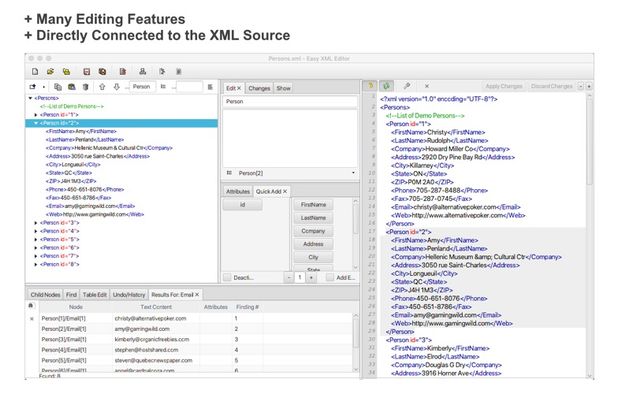Select the FirstName Amy tree node
This screenshot has width=618, height=394.
pyautogui.click(x=81, y=131)
